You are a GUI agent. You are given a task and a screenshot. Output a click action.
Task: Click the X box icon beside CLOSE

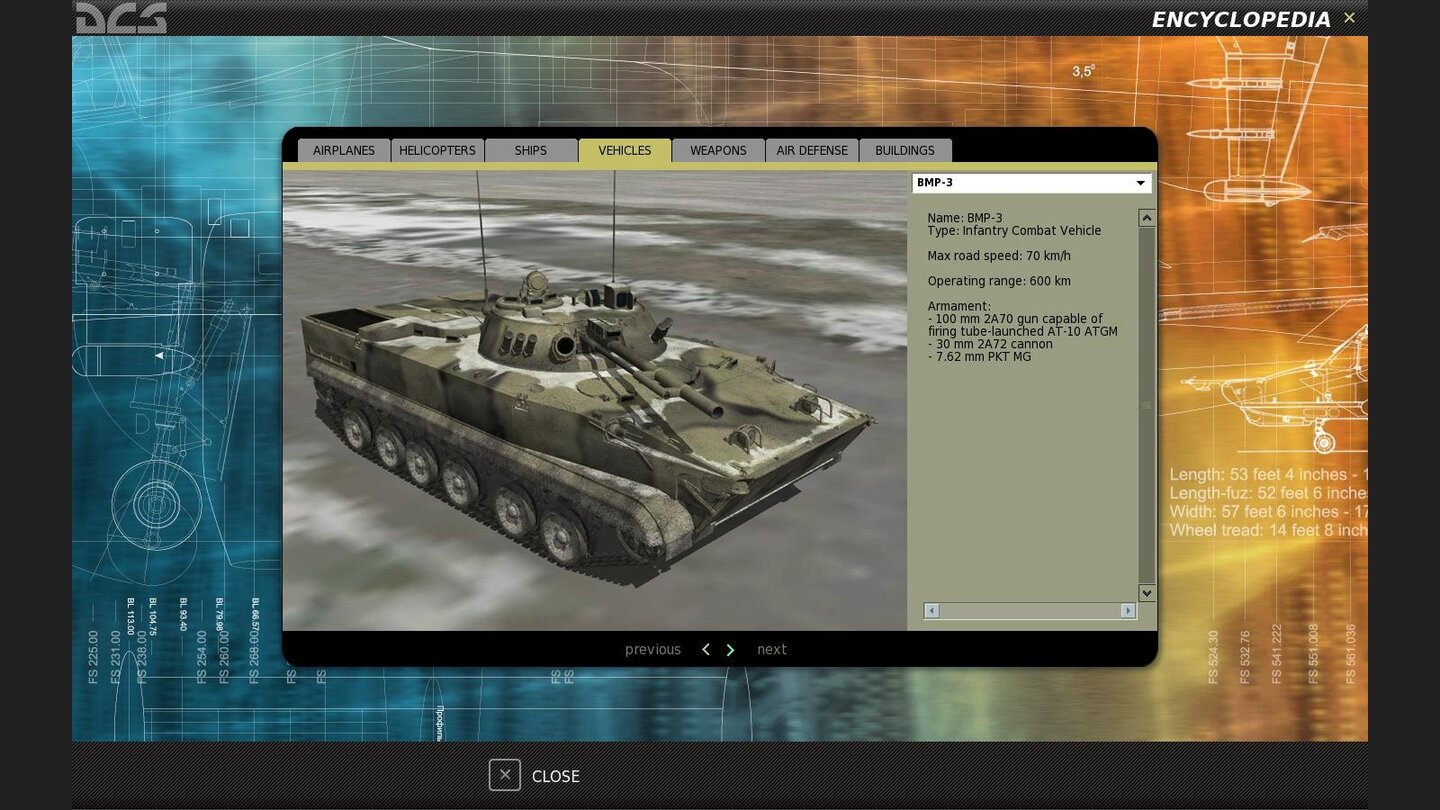[x=505, y=775]
